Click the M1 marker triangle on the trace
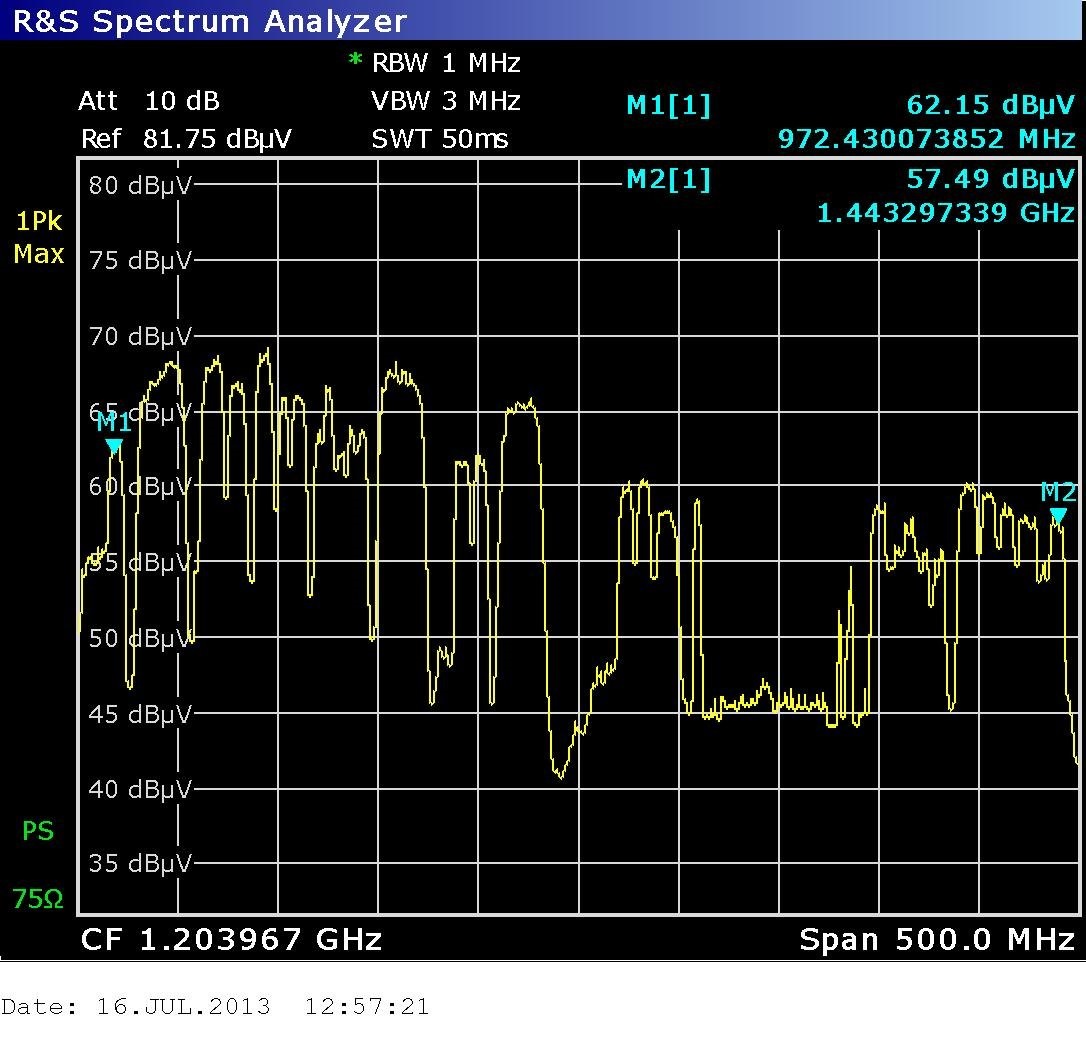This screenshot has width=1086, height=1054. point(114,446)
